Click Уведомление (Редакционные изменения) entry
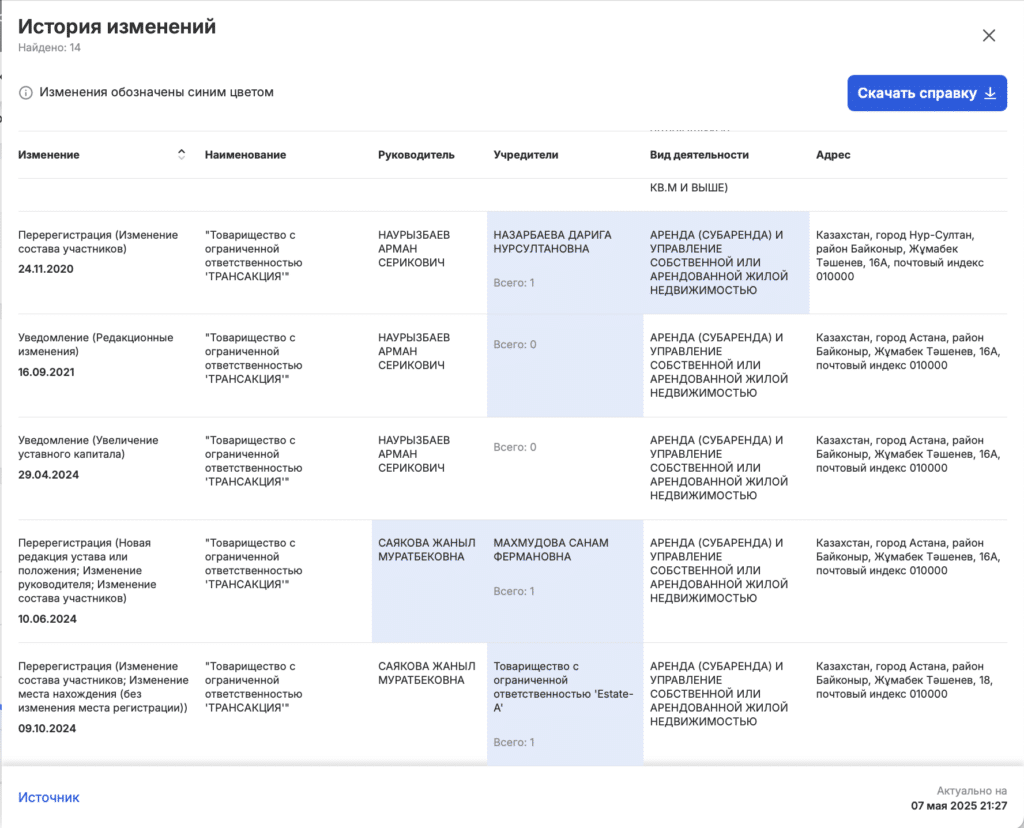 click(x=96, y=344)
